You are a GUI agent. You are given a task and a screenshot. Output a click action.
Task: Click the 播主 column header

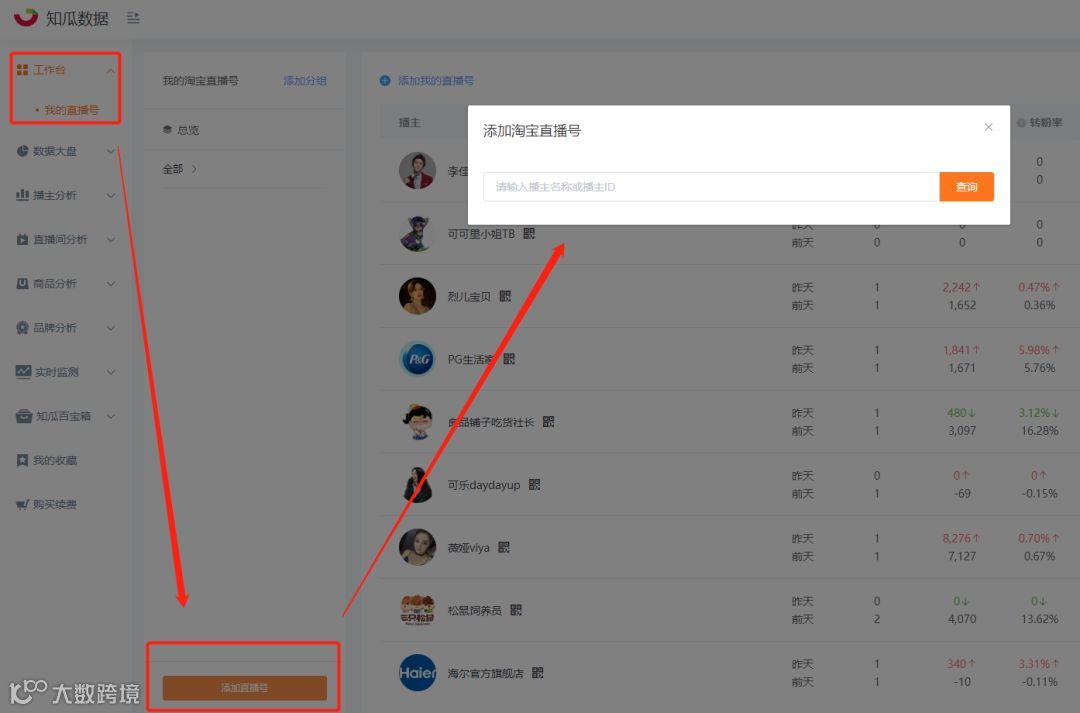point(410,122)
